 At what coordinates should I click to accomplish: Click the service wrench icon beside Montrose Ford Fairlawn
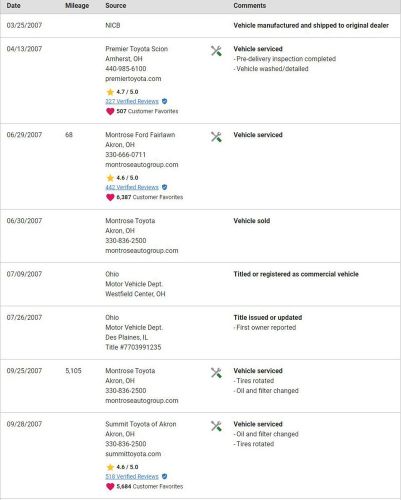pos(216,137)
